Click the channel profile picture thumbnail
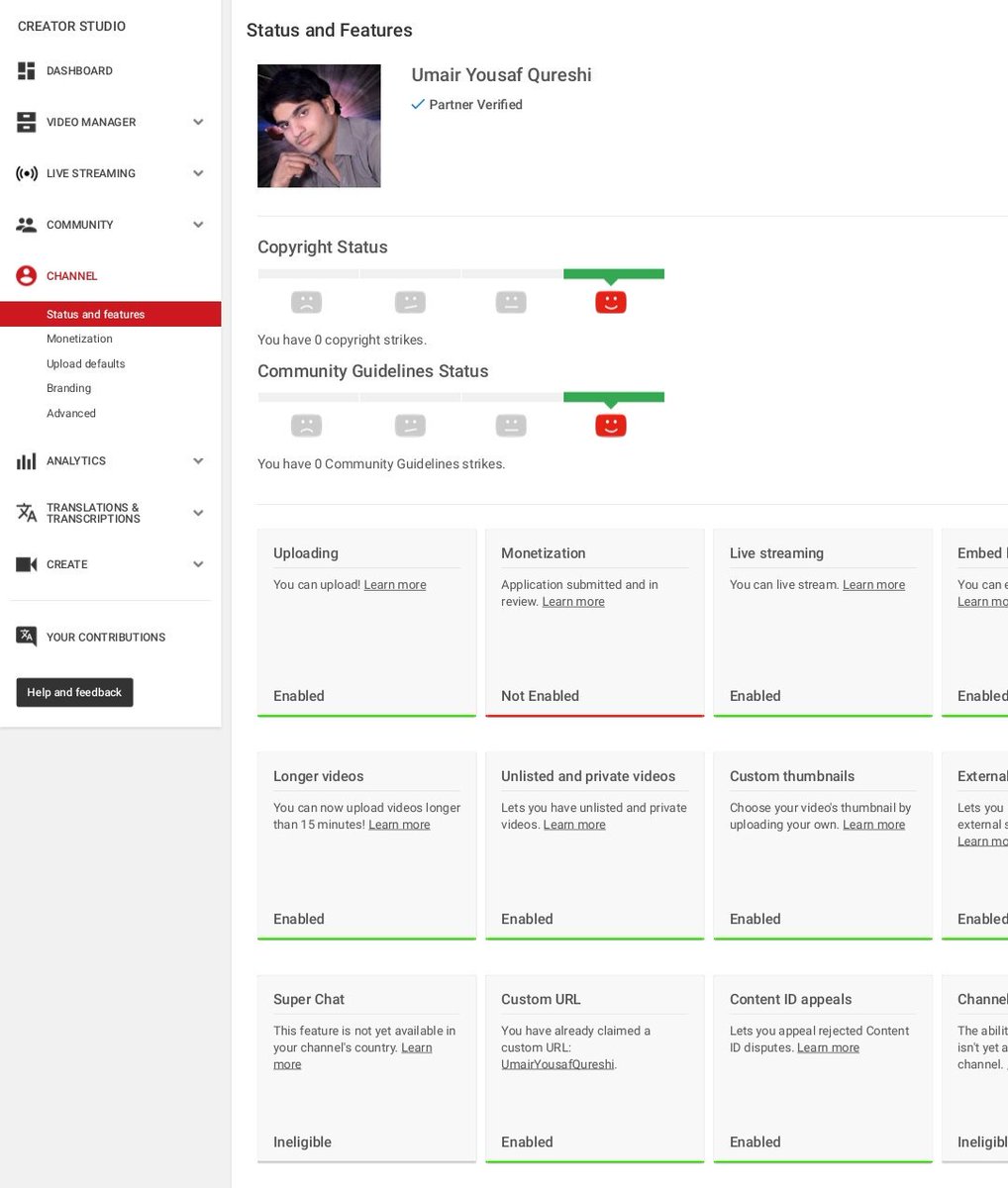This screenshot has width=1008, height=1188. (319, 126)
